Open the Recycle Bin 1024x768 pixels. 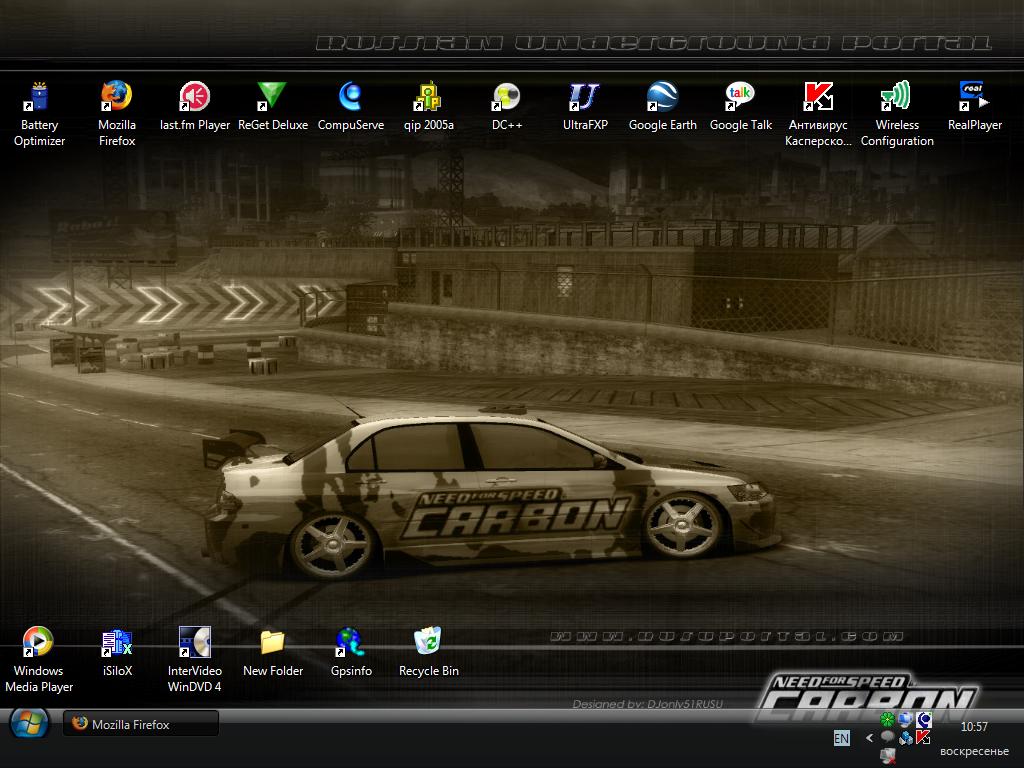click(428, 642)
